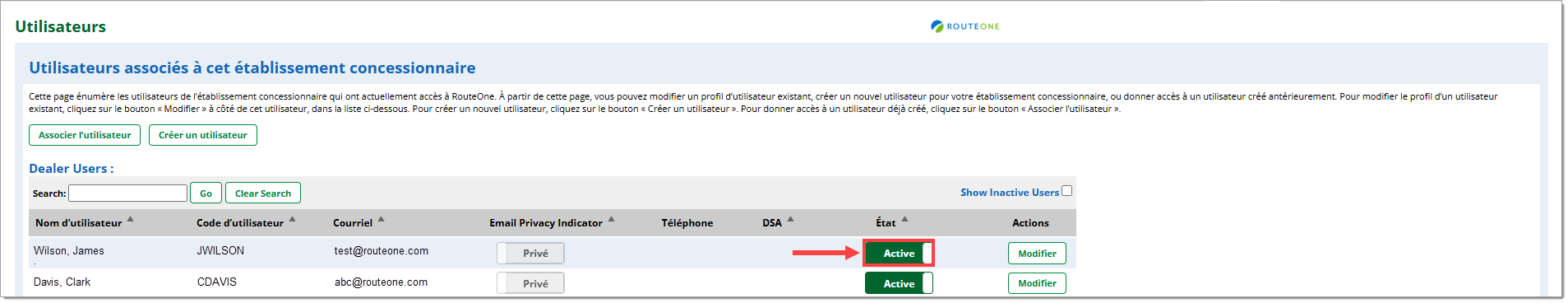
Task: Sort by Courriel column arrow
Action: 381,220
